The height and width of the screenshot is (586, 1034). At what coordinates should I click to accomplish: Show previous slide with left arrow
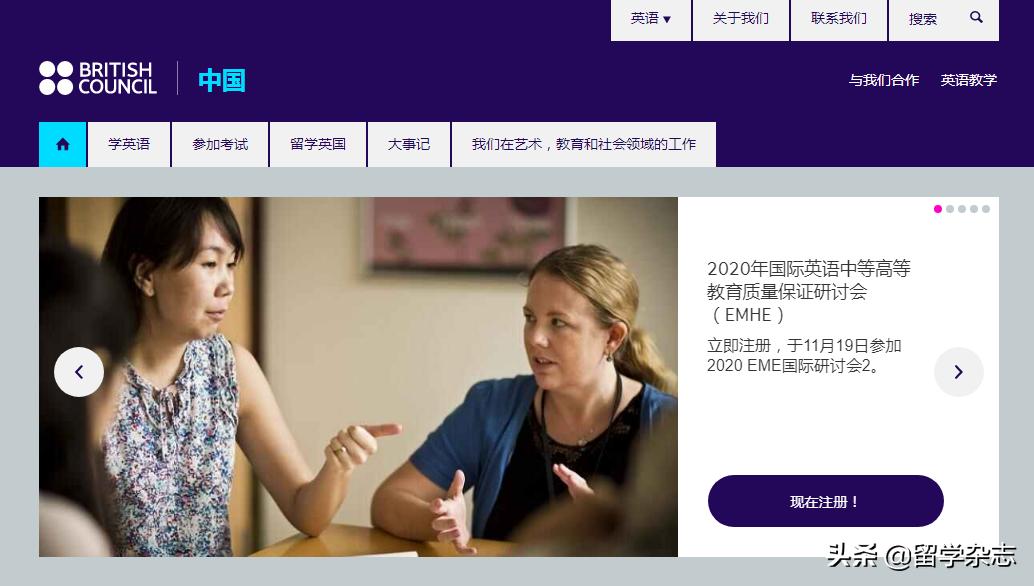coord(79,372)
